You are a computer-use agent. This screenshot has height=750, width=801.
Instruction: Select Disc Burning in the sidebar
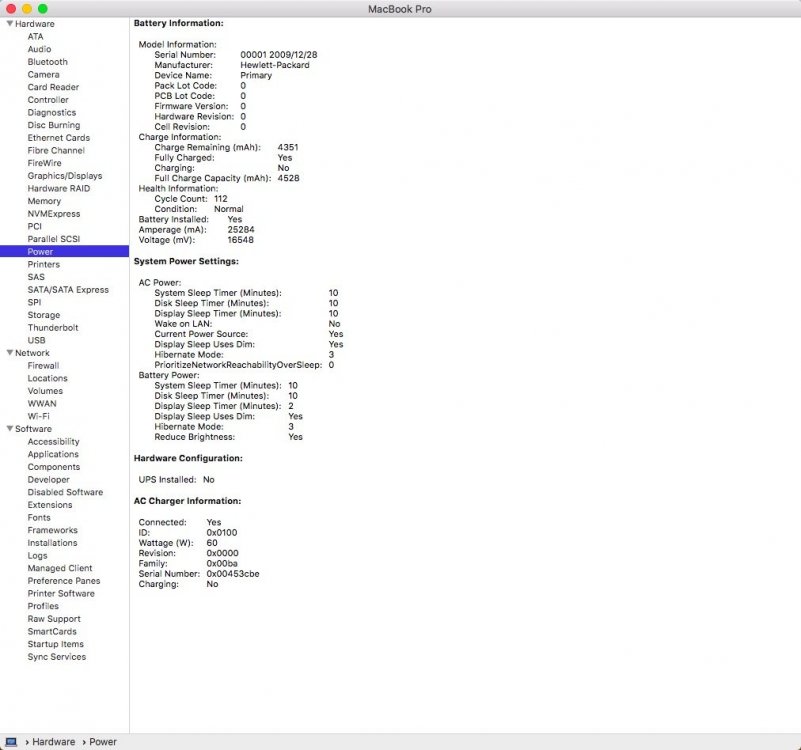[x=54, y=125]
